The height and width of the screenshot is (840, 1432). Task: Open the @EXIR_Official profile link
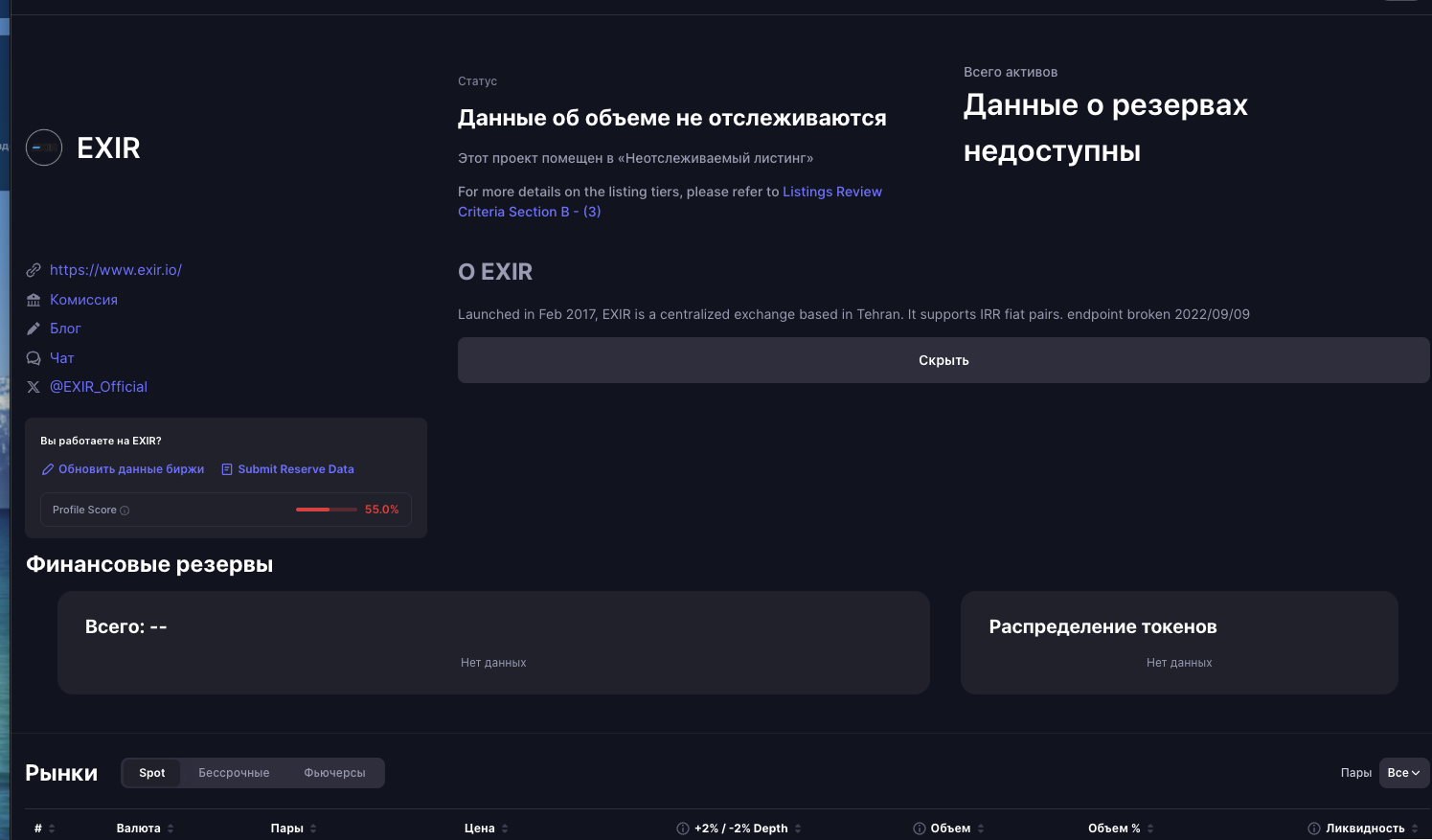coord(99,387)
